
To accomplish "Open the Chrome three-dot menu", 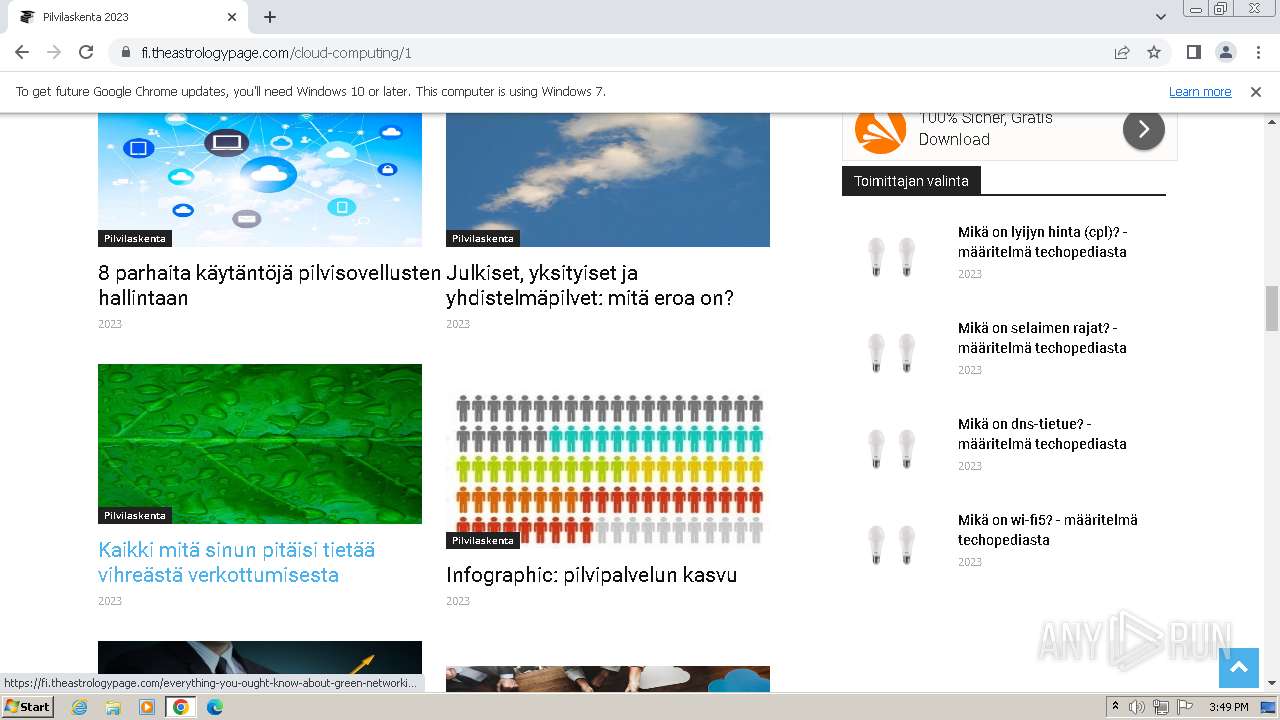I will 1257,52.
